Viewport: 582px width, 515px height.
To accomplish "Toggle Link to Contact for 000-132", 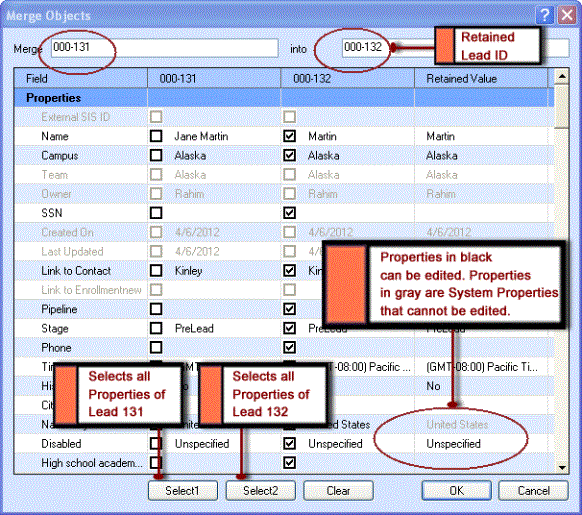I will tap(289, 270).
